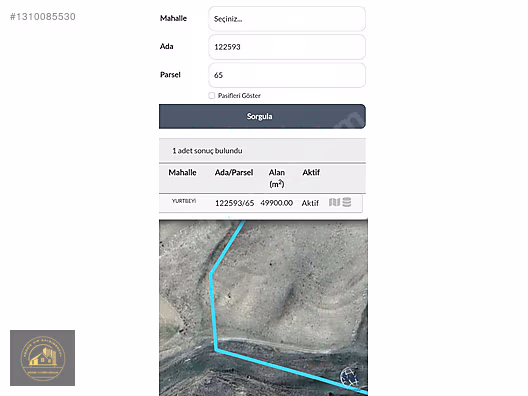The width and height of the screenshot is (528, 396).
Task: Click the 'Ada/Parsel' column header
Action: click(x=234, y=172)
